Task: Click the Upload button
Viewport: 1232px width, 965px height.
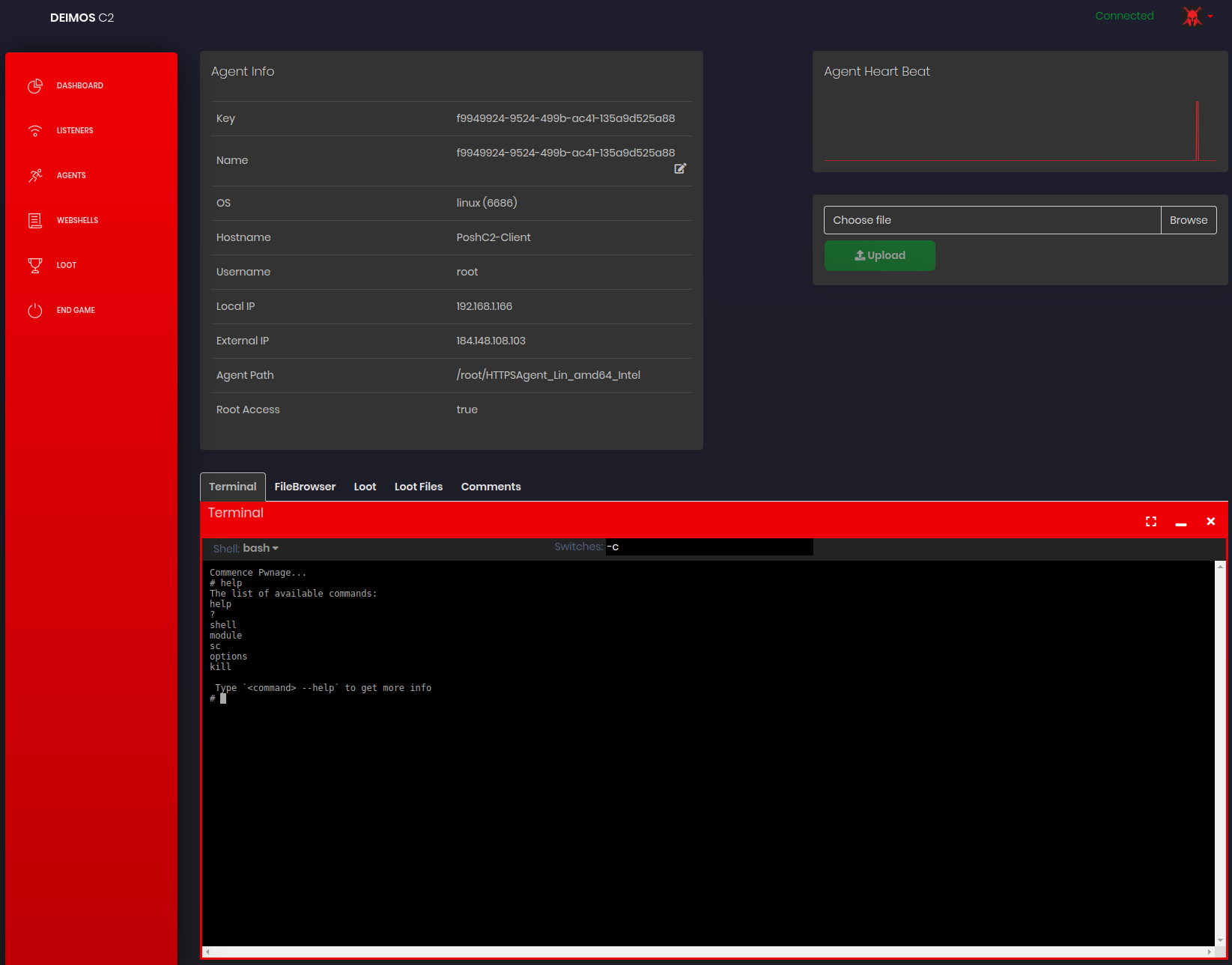Action: [x=879, y=255]
